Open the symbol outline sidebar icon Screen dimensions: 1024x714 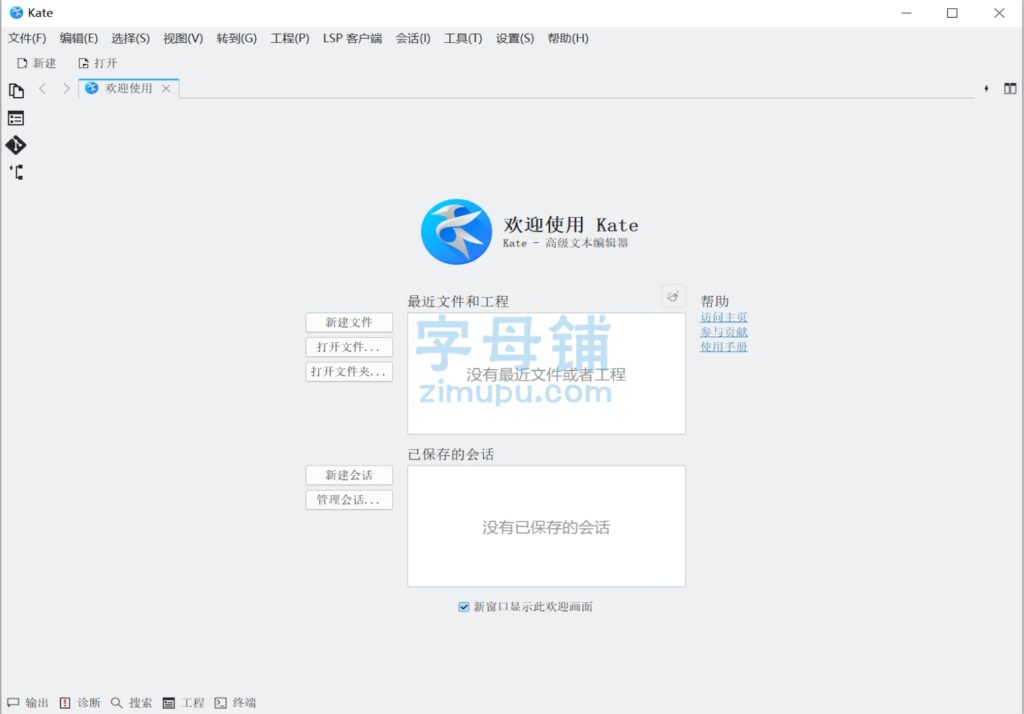(16, 172)
